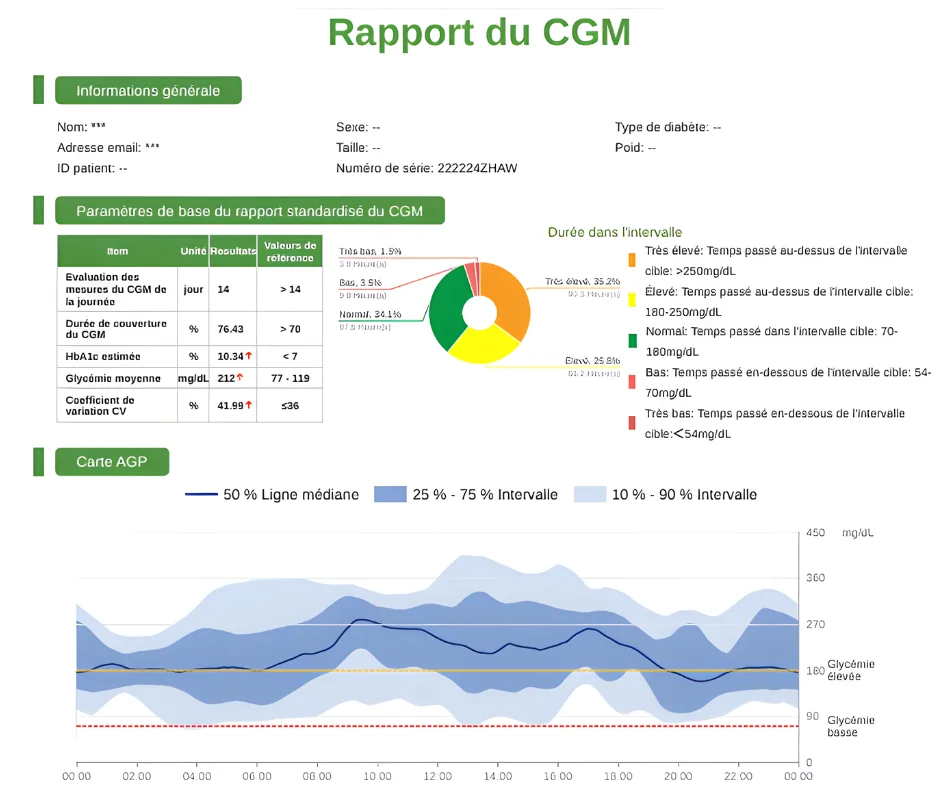Click the green bar beside Informations générale
This screenshot has height=788, width=940.
[x=38, y=90]
